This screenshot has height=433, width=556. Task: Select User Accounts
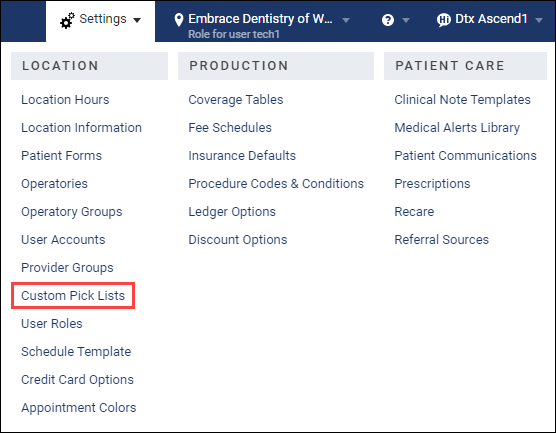pos(63,240)
